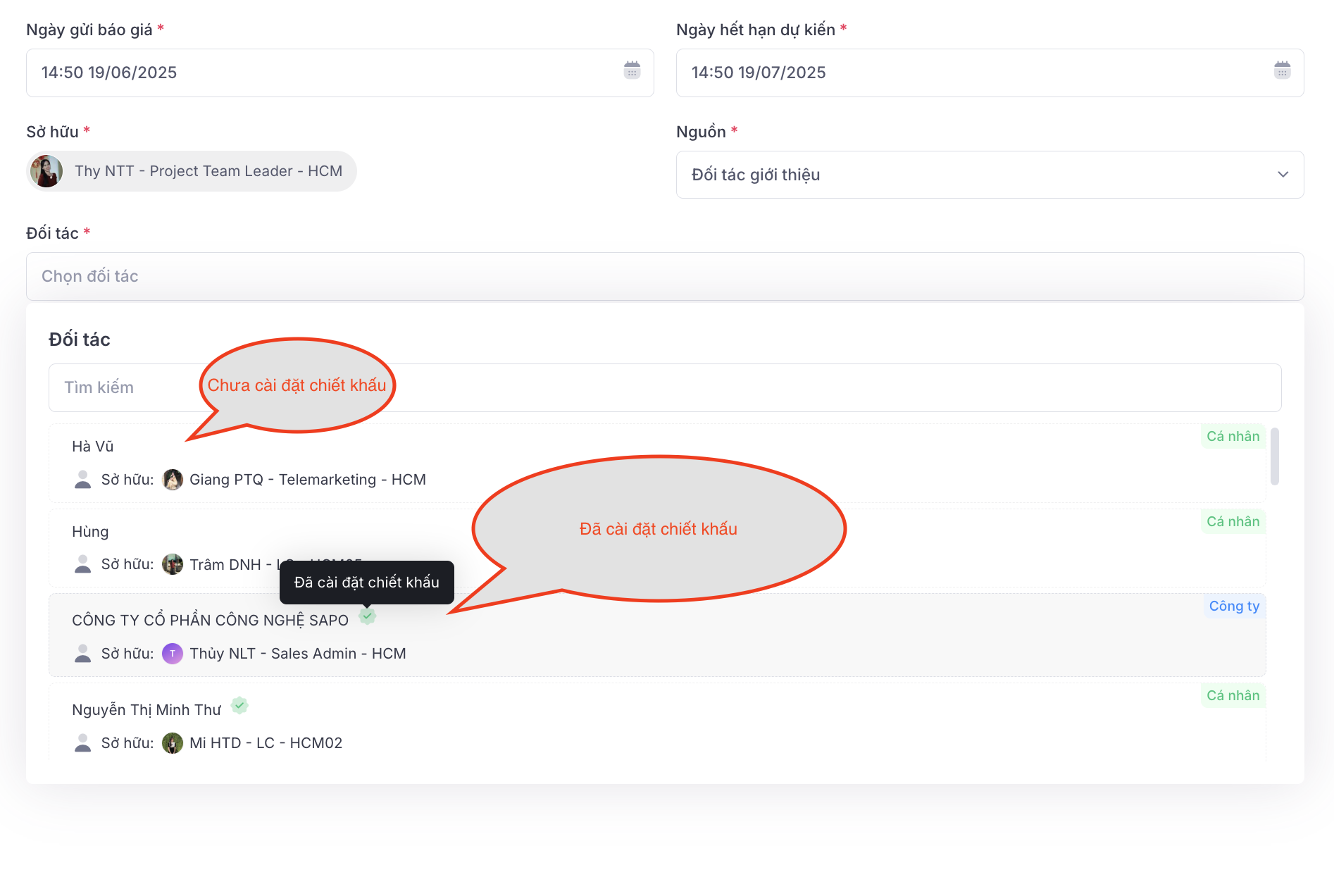Click green checkmark beside Nguyễn Thị Minh Thư
The width and height of the screenshot is (1334, 896).
click(x=239, y=706)
